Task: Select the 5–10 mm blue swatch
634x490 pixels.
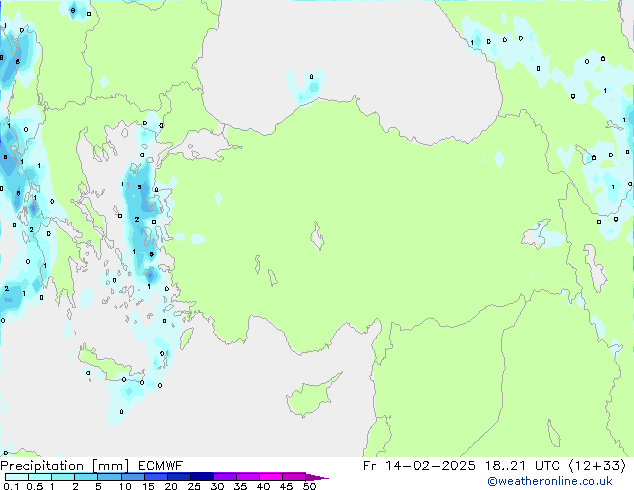Action: point(109,477)
